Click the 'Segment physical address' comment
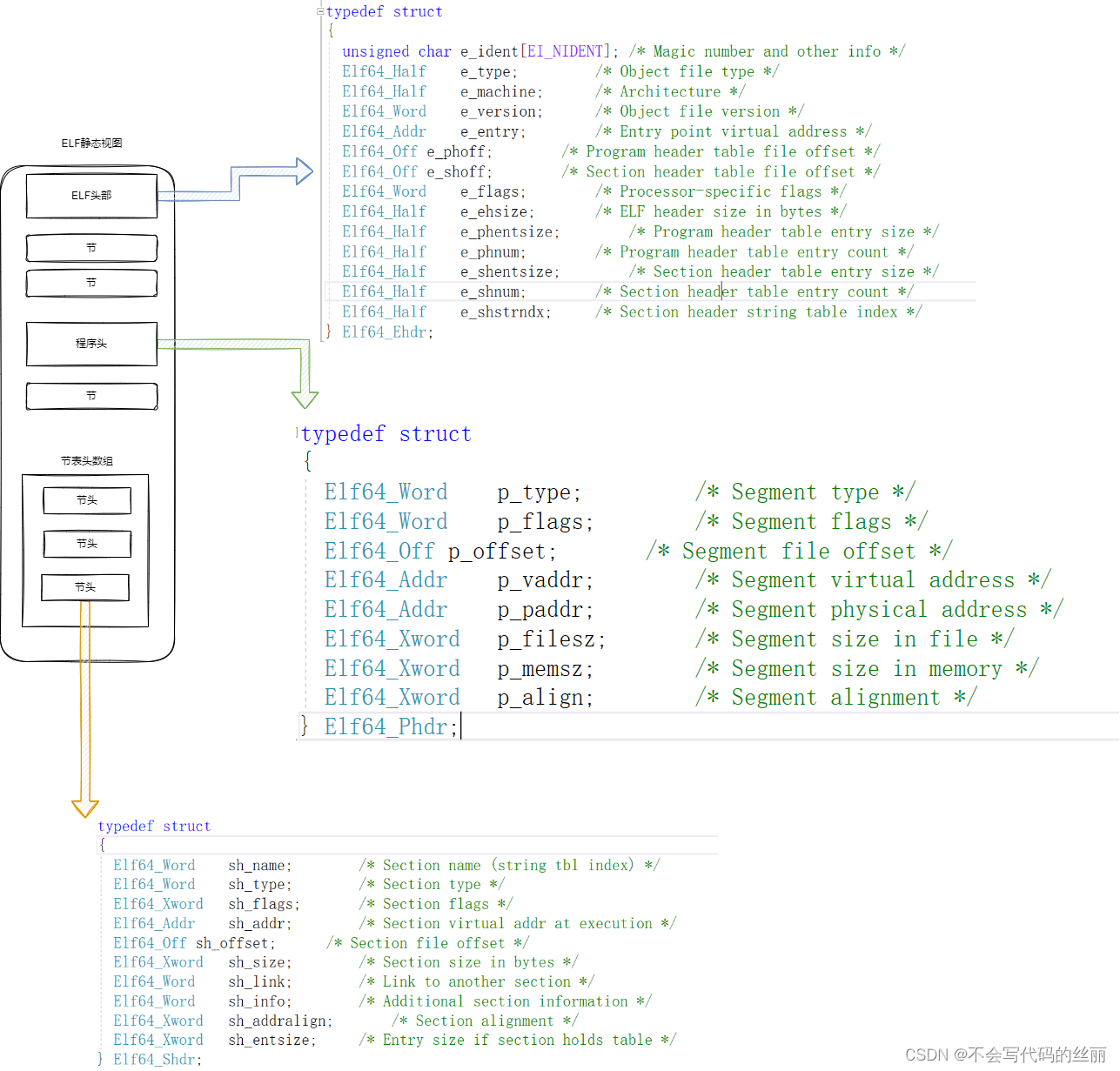 point(879,610)
